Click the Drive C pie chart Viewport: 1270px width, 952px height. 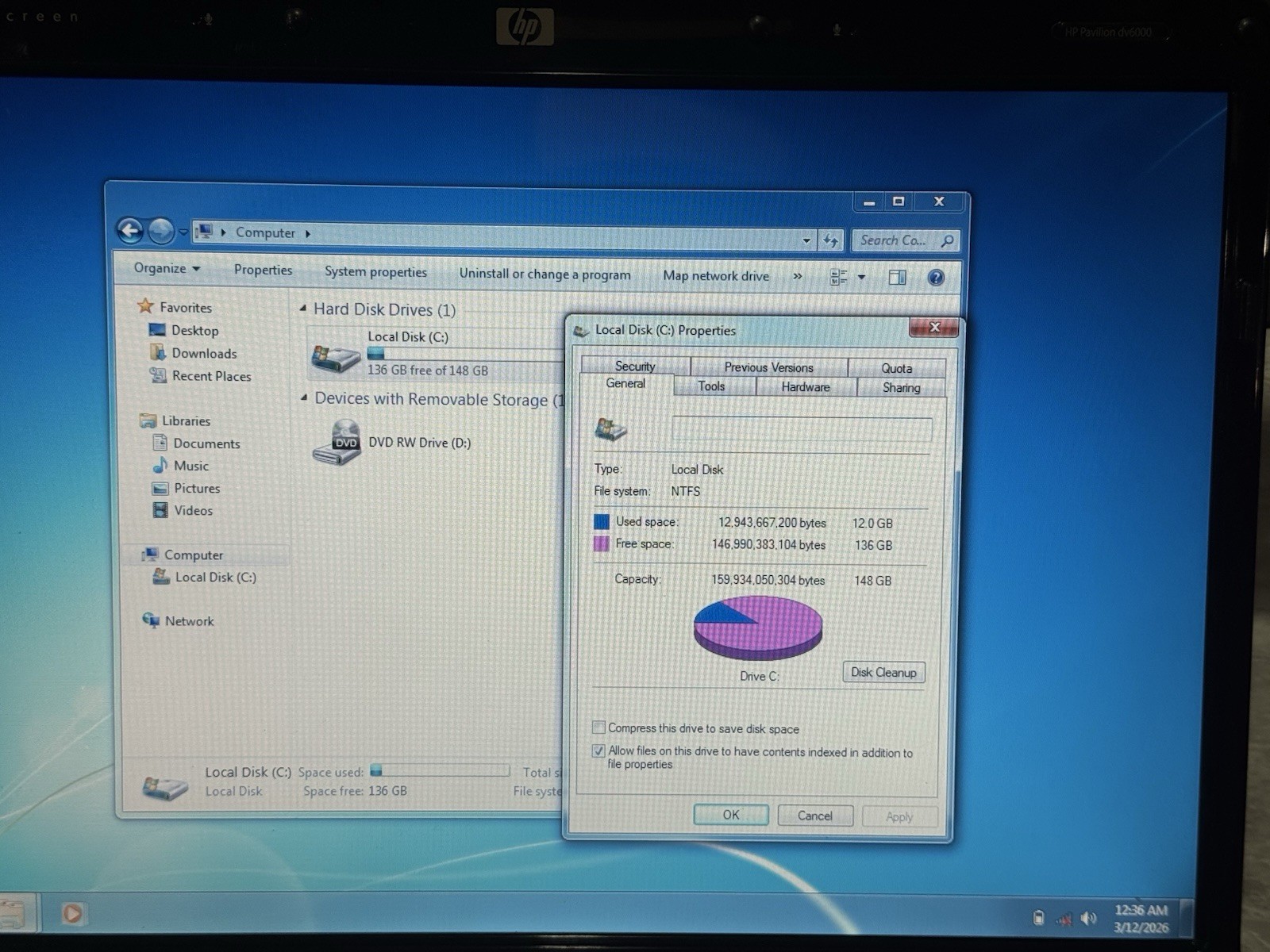pyautogui.click(x=758, y=628)
